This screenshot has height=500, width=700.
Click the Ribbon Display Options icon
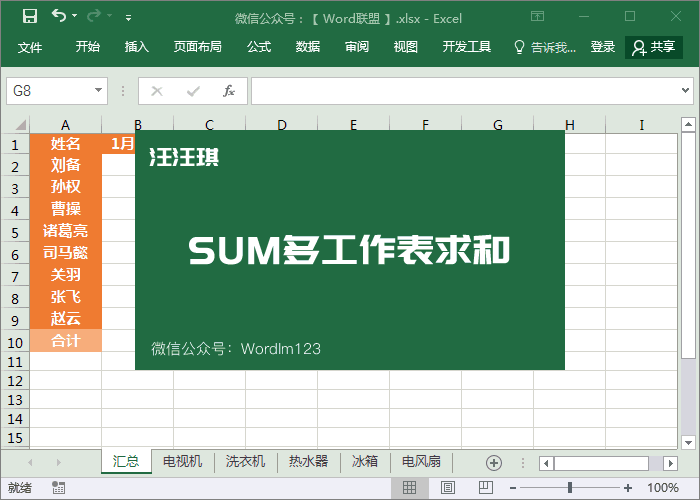tap(538, 17)
